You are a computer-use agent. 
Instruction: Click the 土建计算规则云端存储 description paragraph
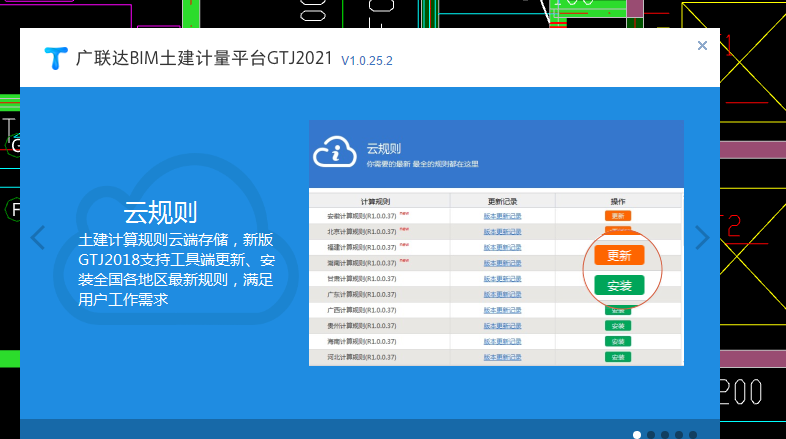[176, 270]
